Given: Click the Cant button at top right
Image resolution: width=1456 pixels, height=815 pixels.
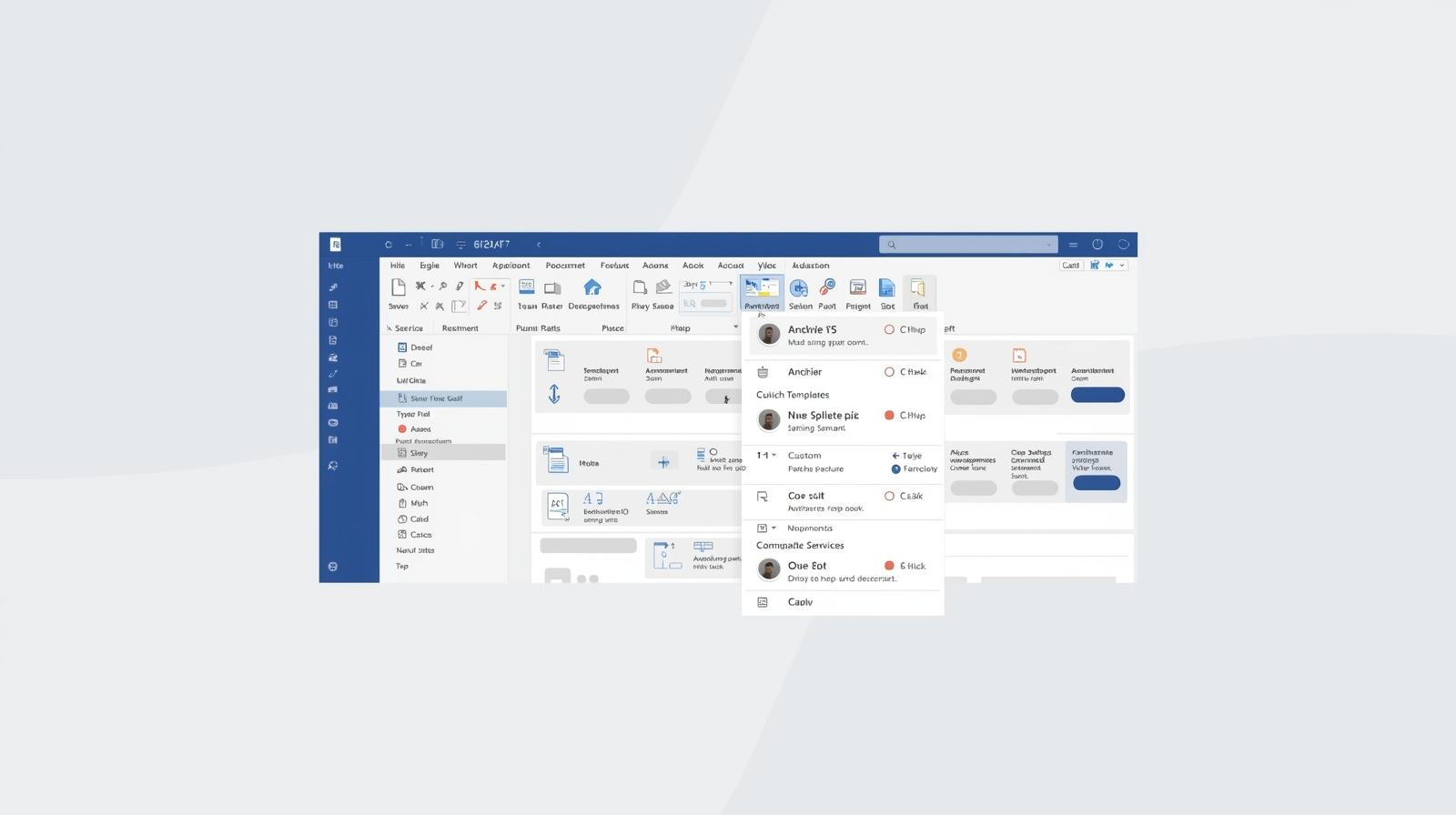Looking at the screenshot, I should [1071, 266].
